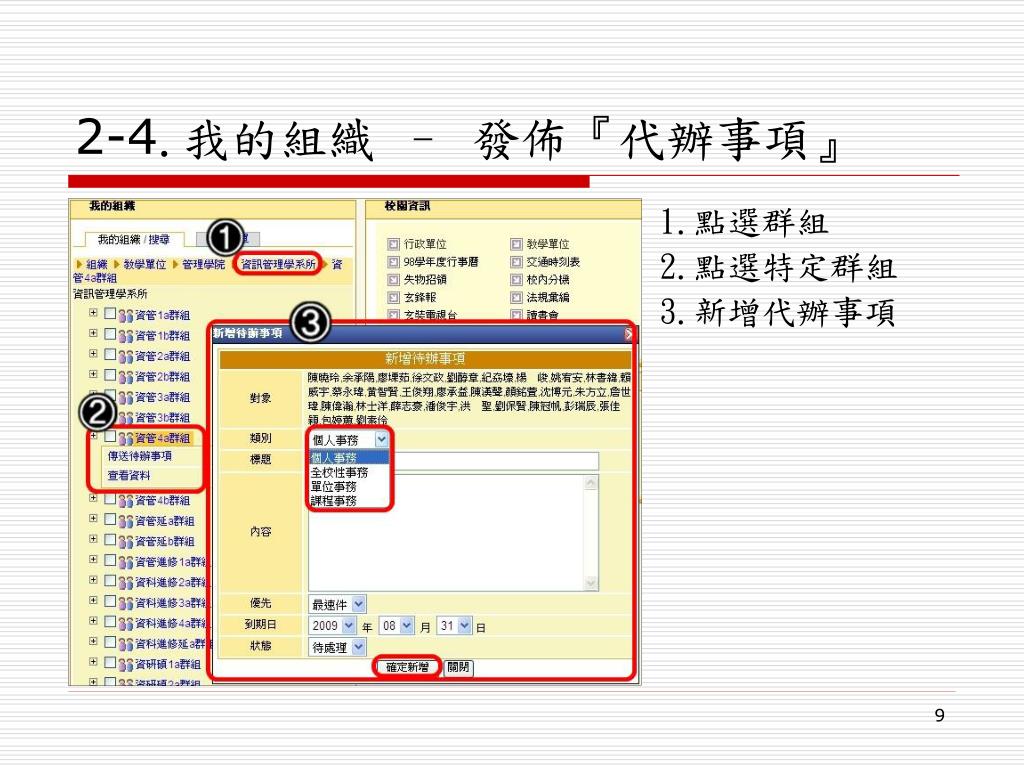Click the 98學年度行事曆 icon

click(x=393, y=263)
